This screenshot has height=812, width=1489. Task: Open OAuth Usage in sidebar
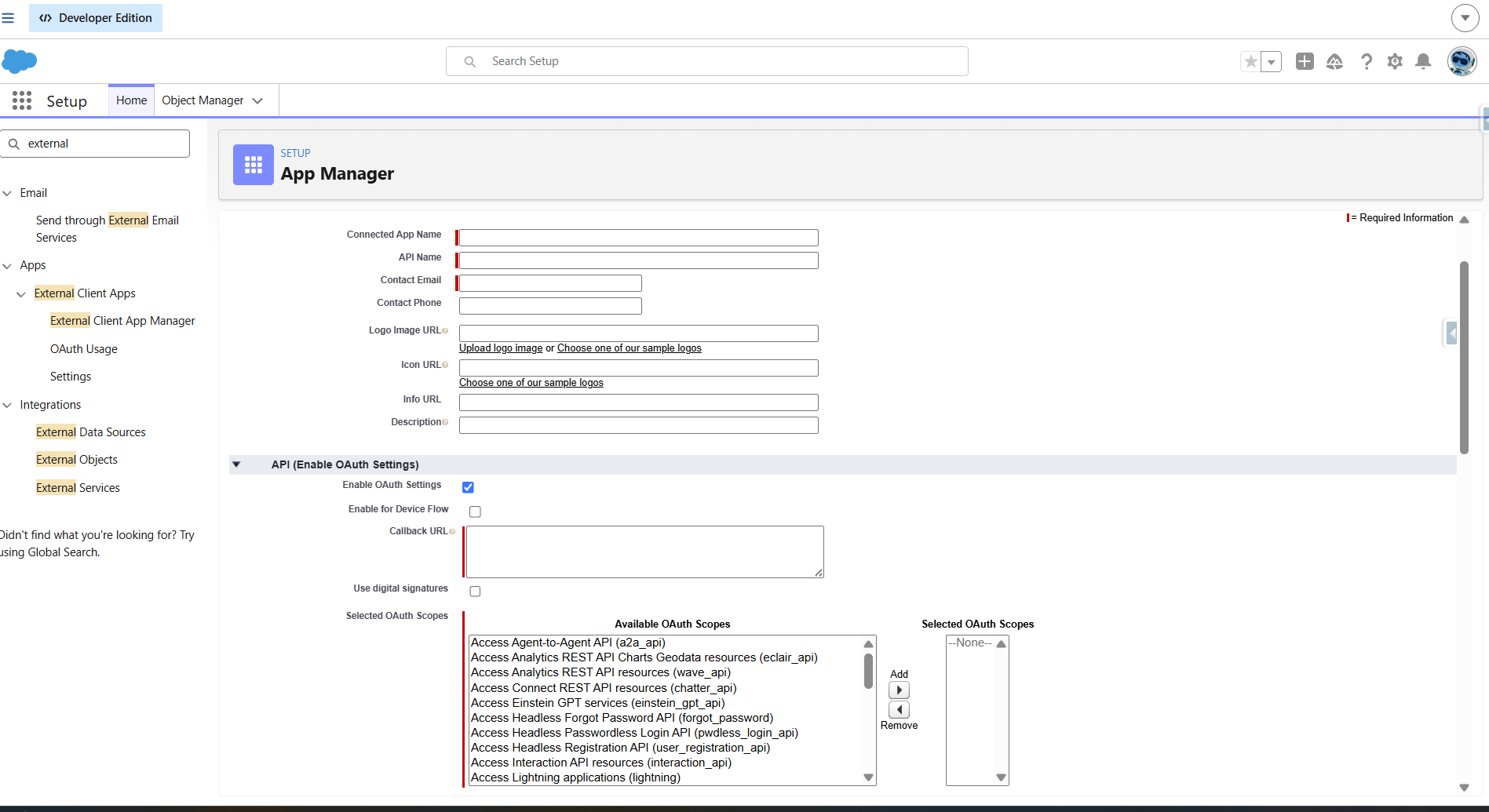click(84, 349)
